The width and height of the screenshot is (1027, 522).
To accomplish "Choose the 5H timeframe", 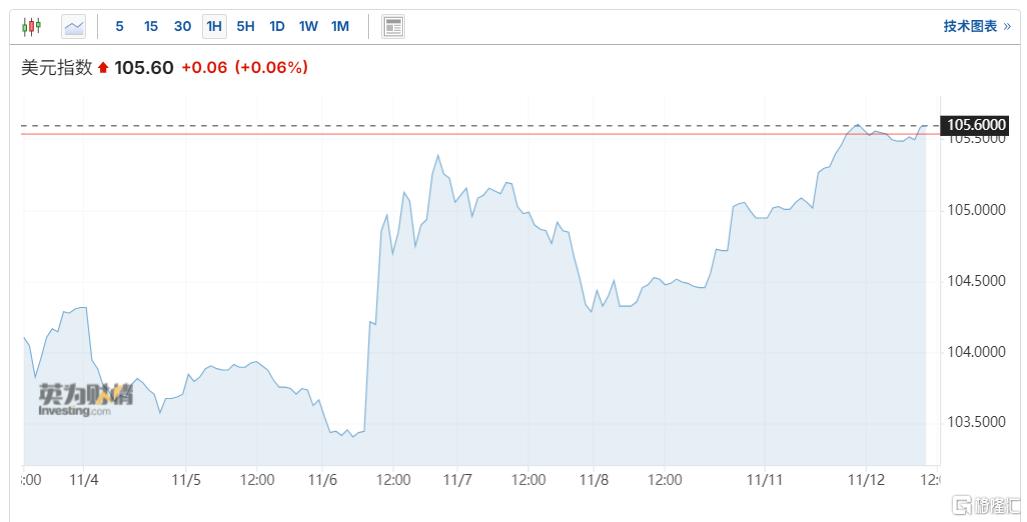I will (x=246, y=27).
